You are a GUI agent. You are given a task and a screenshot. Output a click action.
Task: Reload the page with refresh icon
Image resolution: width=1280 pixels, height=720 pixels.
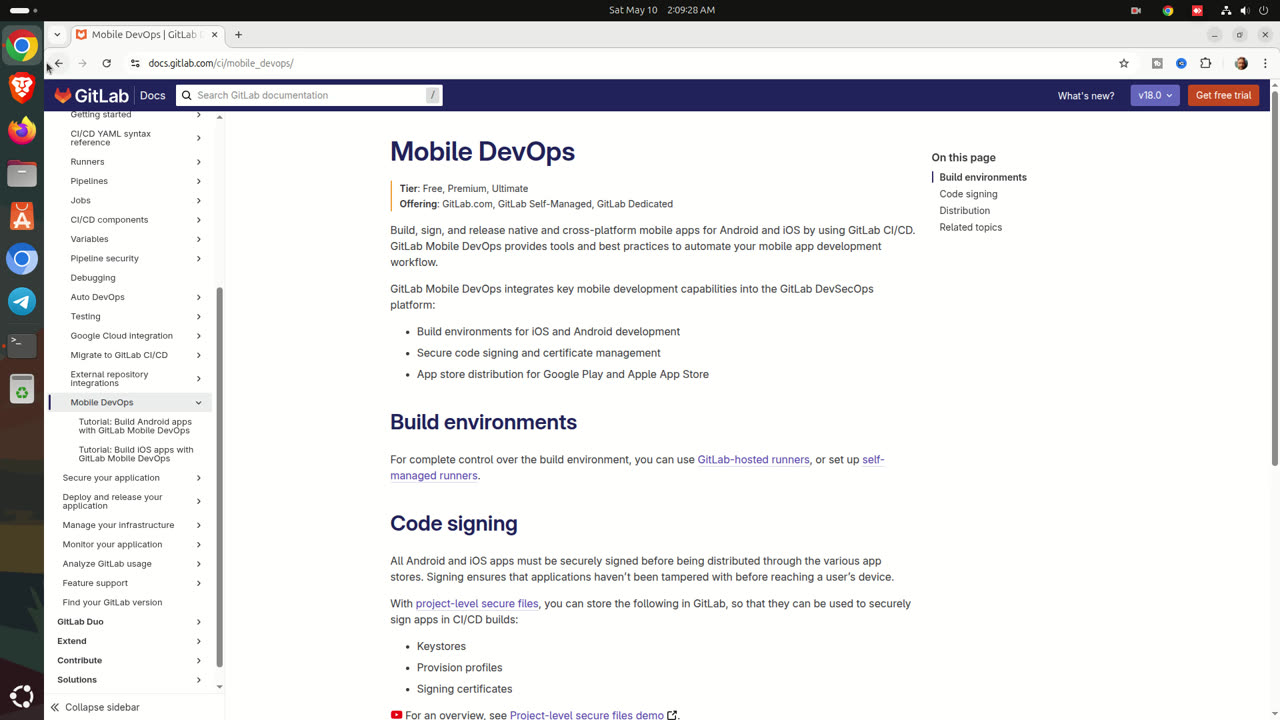point(106,63)
